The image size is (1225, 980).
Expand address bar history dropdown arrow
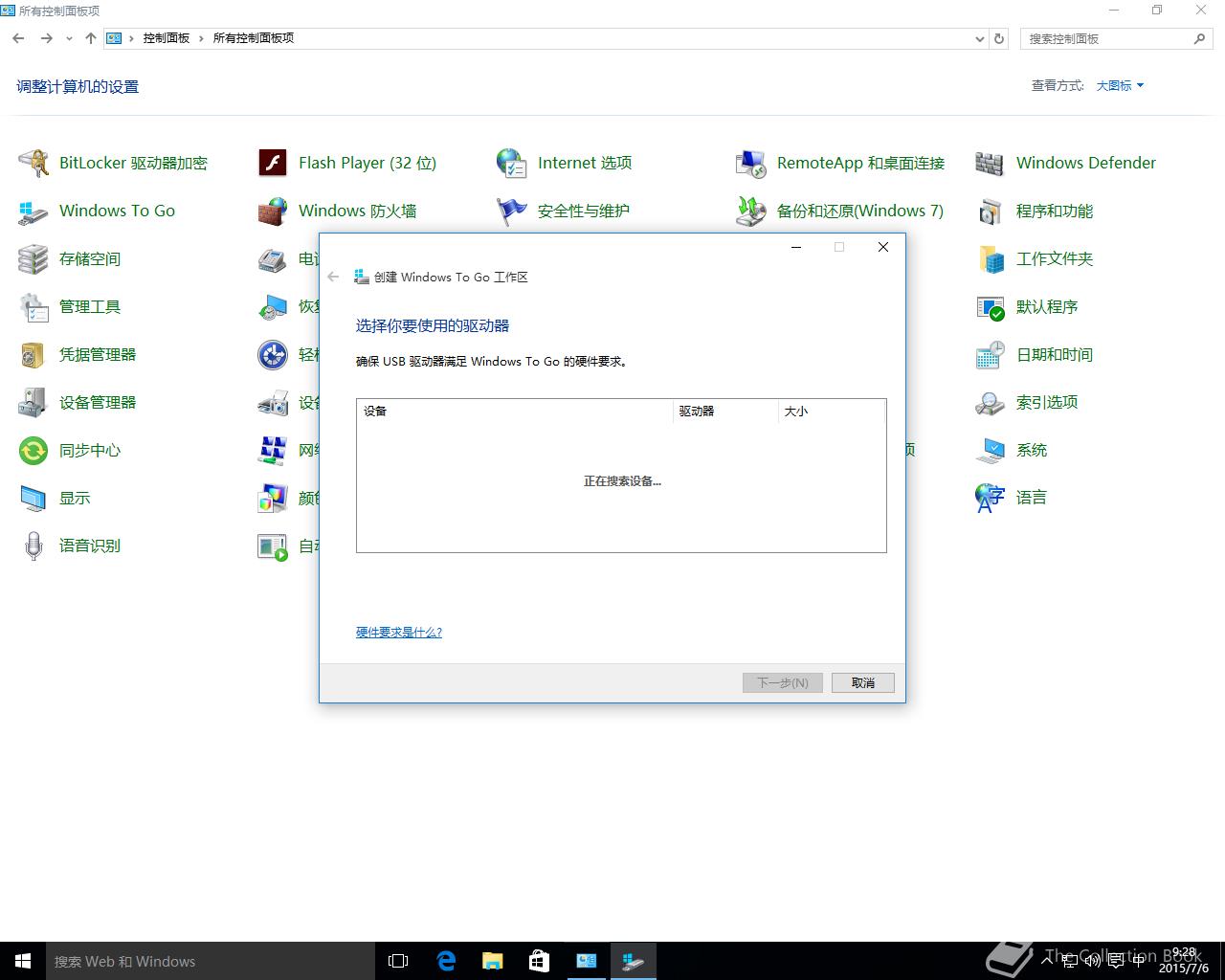[x=979, y=38]
